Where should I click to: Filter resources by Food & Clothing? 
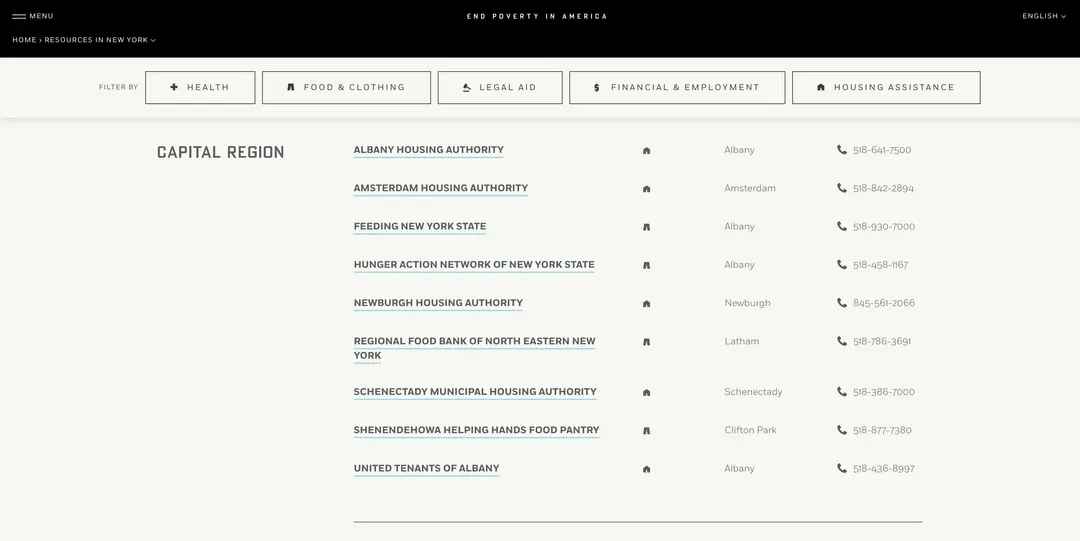[x=346, y=88]
